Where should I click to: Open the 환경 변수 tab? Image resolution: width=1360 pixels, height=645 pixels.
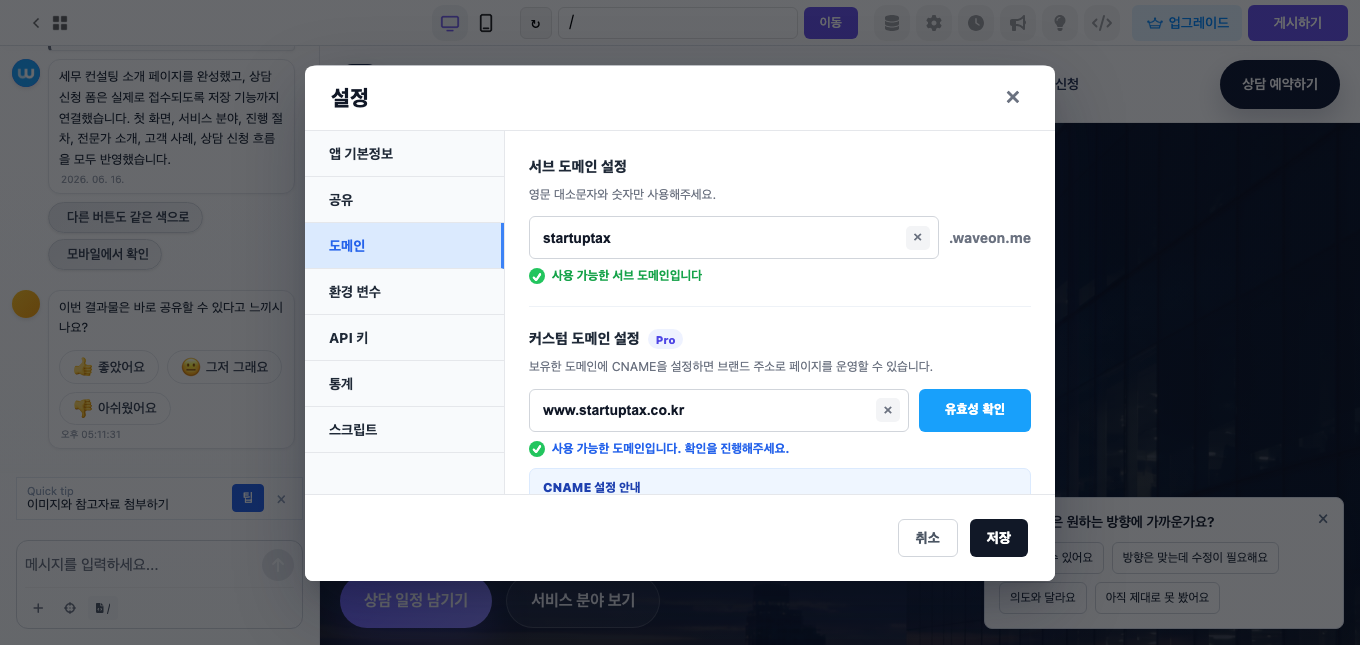[x=404, y=292]
